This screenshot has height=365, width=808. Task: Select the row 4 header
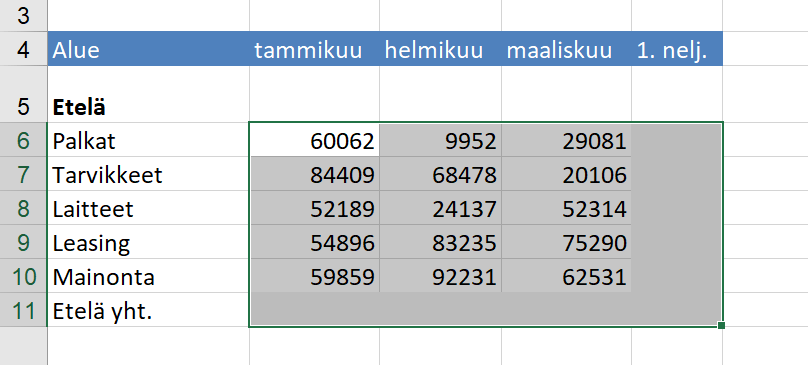[24, 48]
